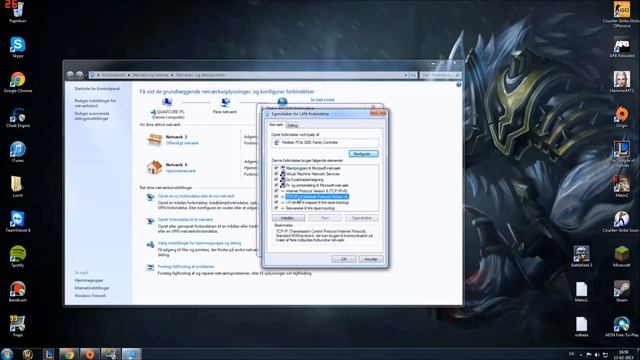
Task: Uncheck Virtual Machine Network Services checkbox
Action: pyautogui.click(x=276, y=173)
